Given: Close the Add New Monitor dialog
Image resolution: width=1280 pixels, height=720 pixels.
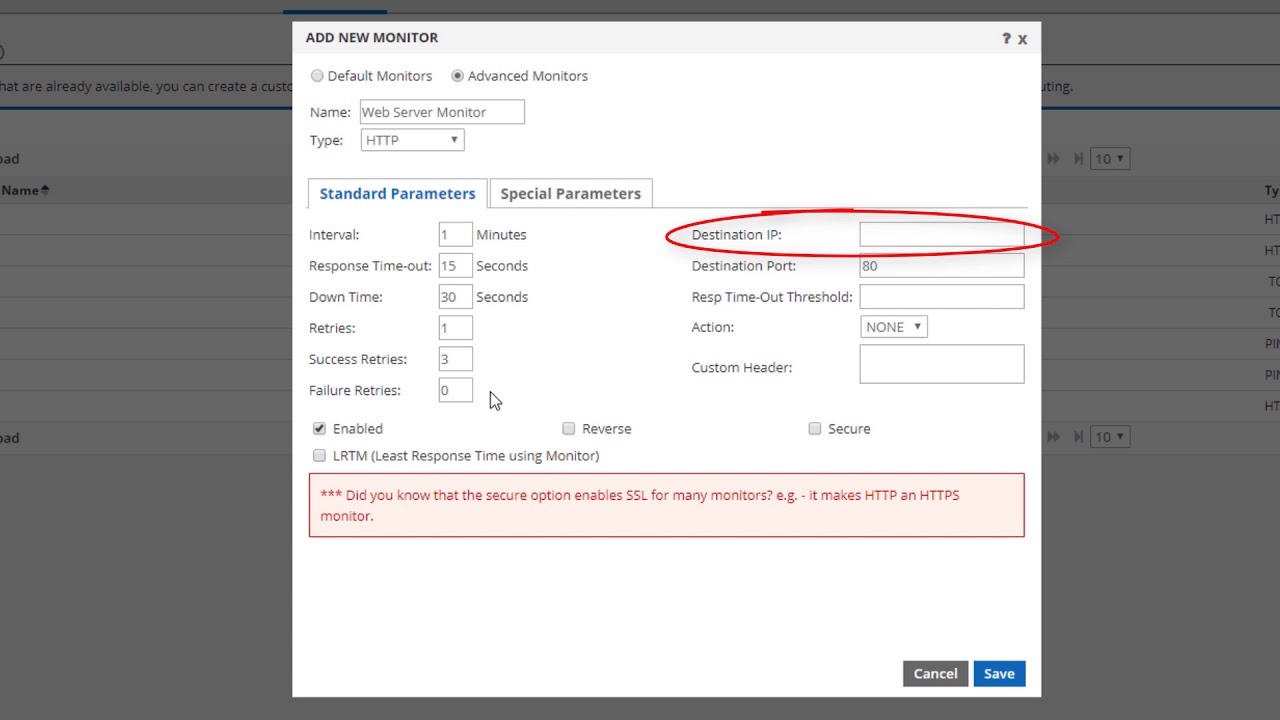Looking at the screenshot, I should coord(1022,39).
